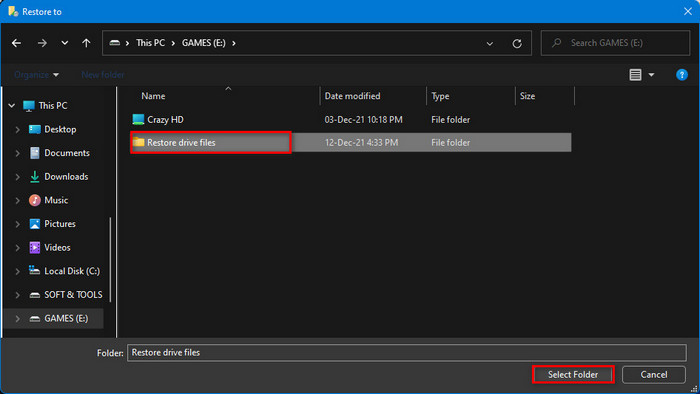700x394 pixels.
Task: Open Downloads in the navigation pane
Action: pyautogui.click(x=66, y=177)
